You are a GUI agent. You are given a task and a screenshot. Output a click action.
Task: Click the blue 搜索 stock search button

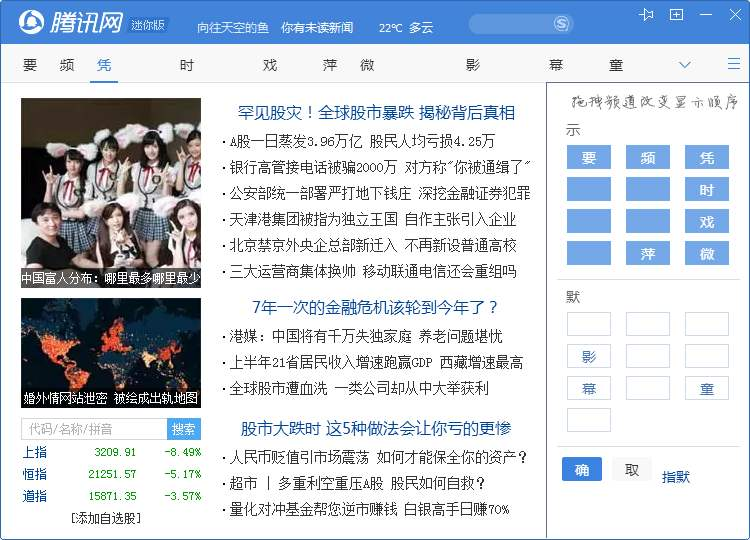[x=184, y=429]
